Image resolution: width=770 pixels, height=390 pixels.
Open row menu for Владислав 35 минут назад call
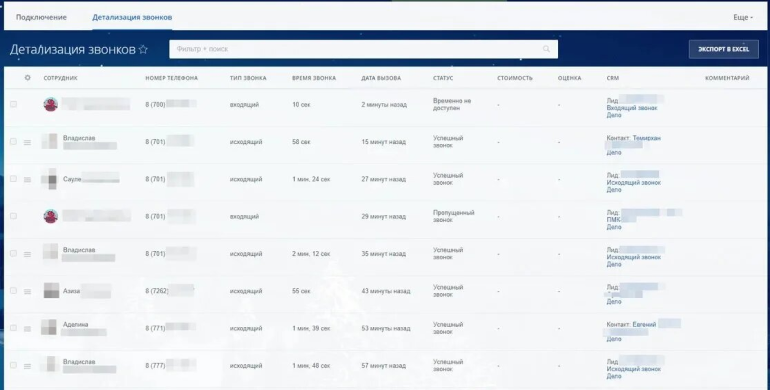pos(28,254)
